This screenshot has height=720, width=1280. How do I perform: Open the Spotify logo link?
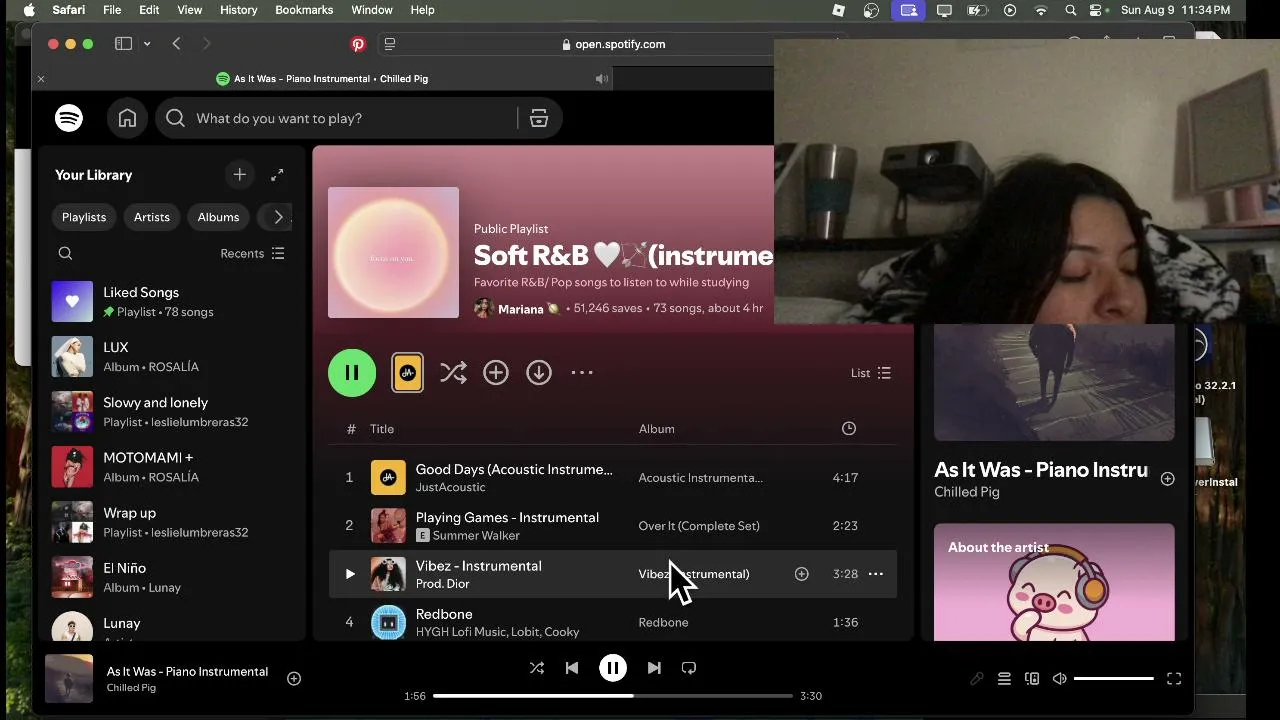pyautogui.click(x=69, y=118)
